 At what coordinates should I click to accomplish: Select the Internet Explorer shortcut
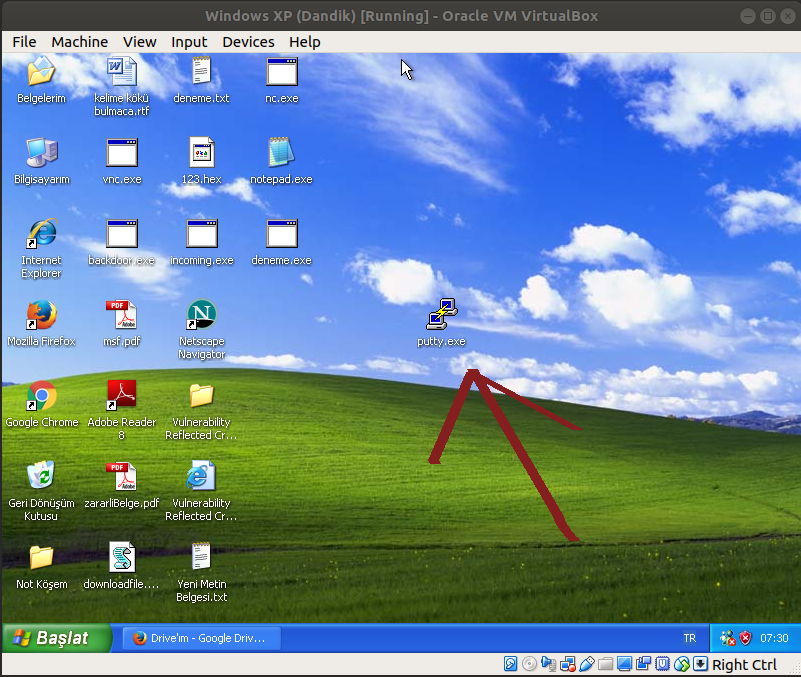[x=41, y=234]
